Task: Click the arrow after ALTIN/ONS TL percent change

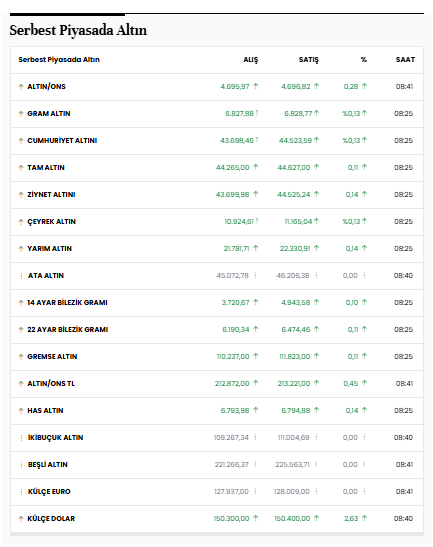Action: coord(364,383)
